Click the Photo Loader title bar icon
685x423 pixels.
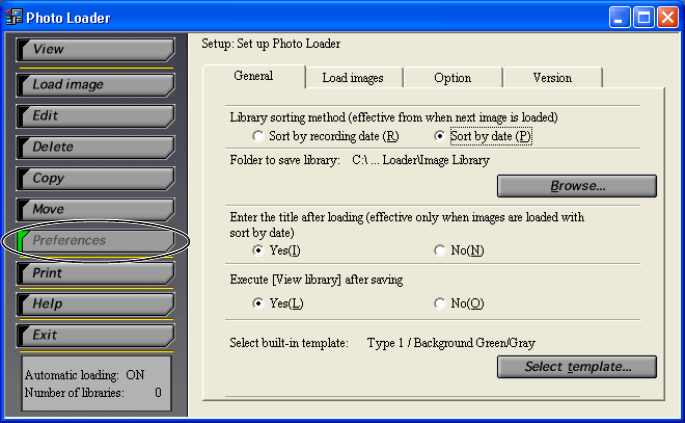pos(13,17)
